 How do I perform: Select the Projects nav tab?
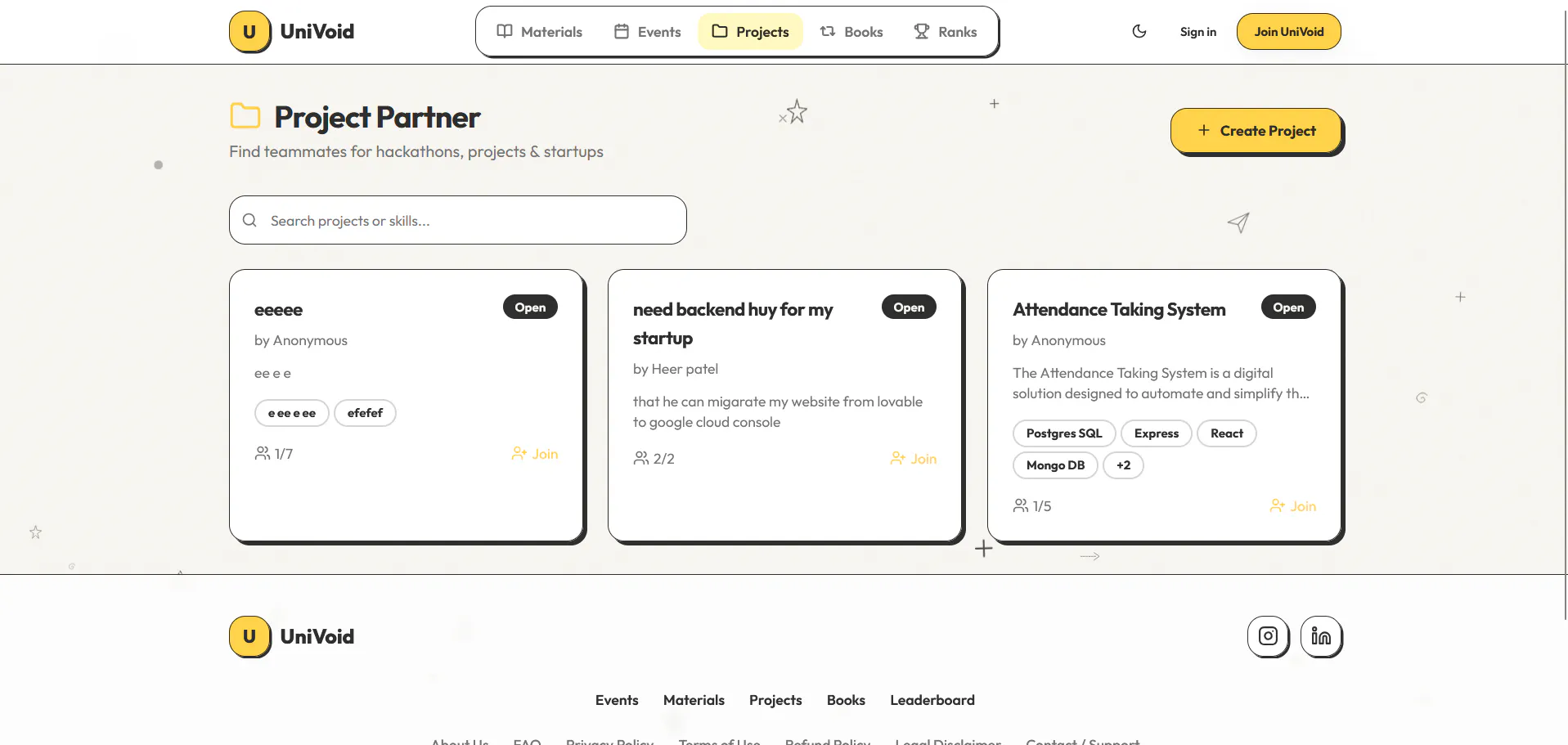click(x=750, y=32)
